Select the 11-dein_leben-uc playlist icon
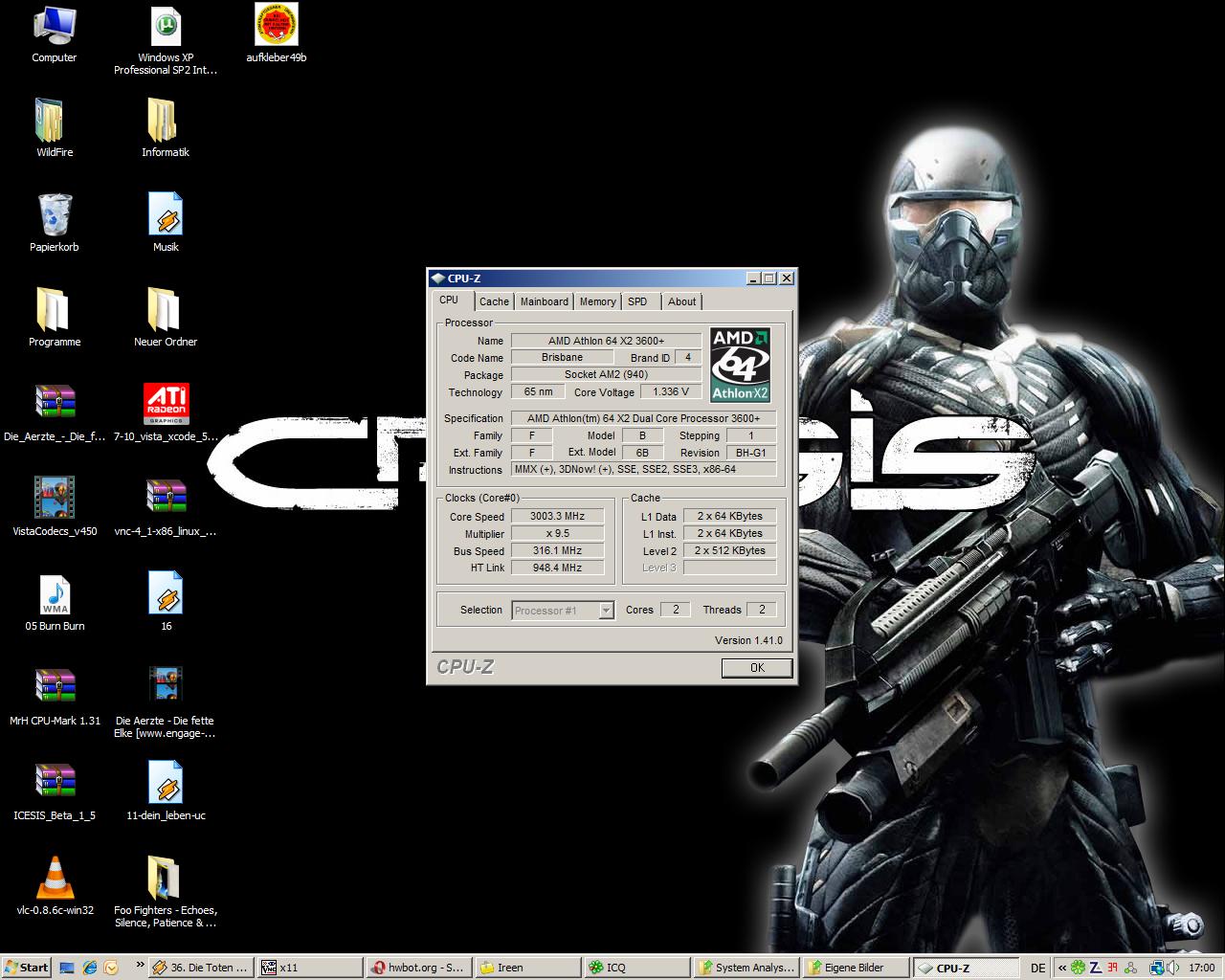Screen dimensions: 1225x980 [166, 791]
